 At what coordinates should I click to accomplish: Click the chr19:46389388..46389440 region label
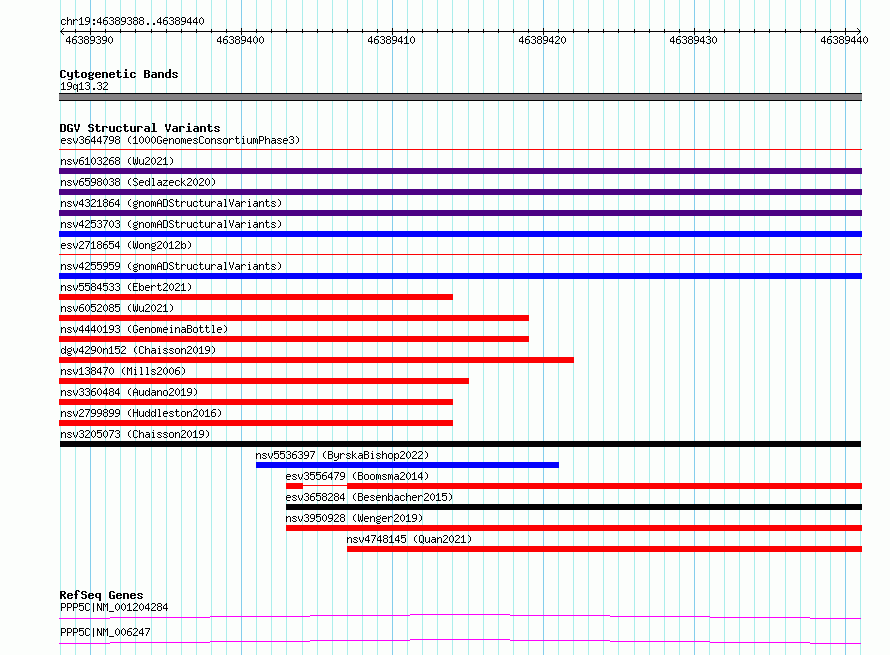pos(132,21)
